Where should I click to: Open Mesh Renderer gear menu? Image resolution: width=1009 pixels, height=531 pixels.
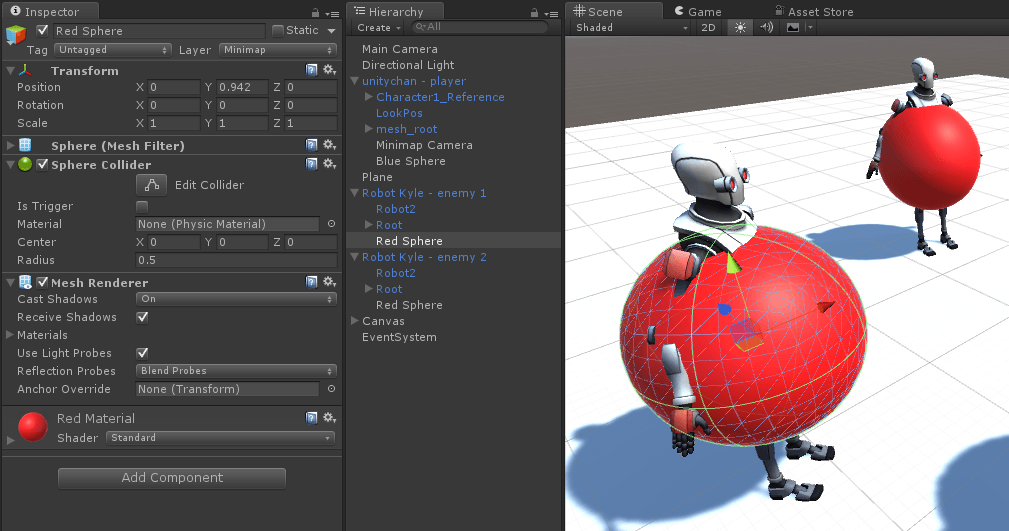pos(329,281)
